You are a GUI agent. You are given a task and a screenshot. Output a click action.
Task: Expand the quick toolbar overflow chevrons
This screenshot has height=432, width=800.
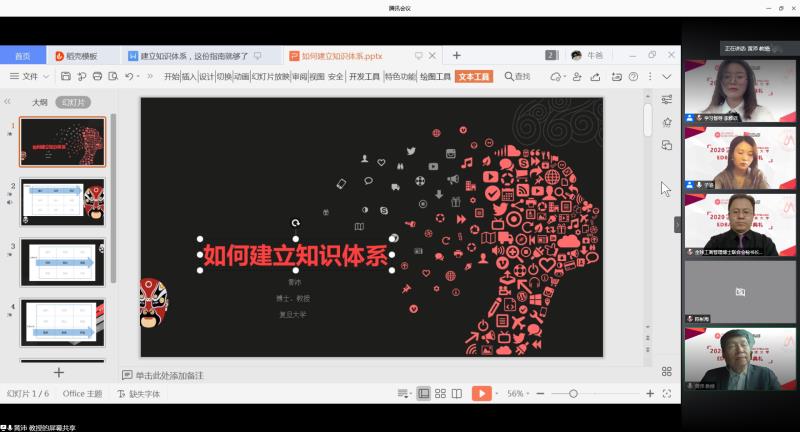pyautogui.click(x=150, y=77)
